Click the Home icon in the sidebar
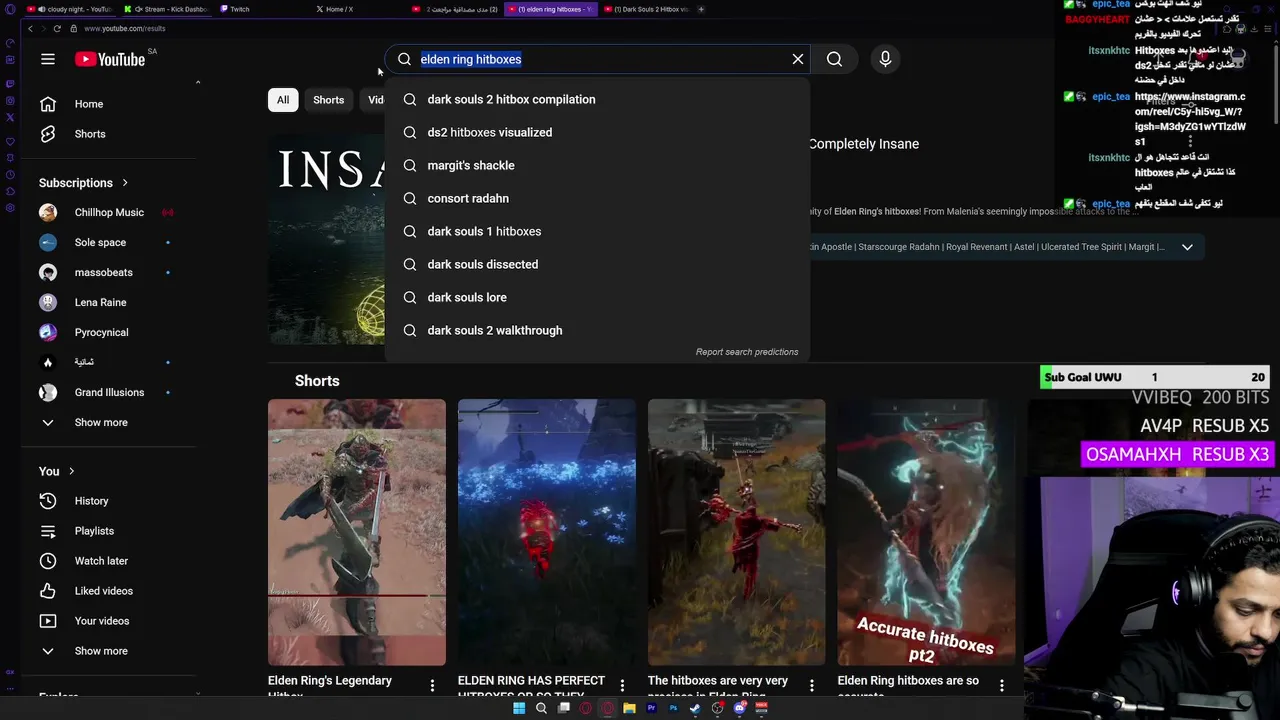Screen dimensions: 1280x720 (x=48, y=104)
